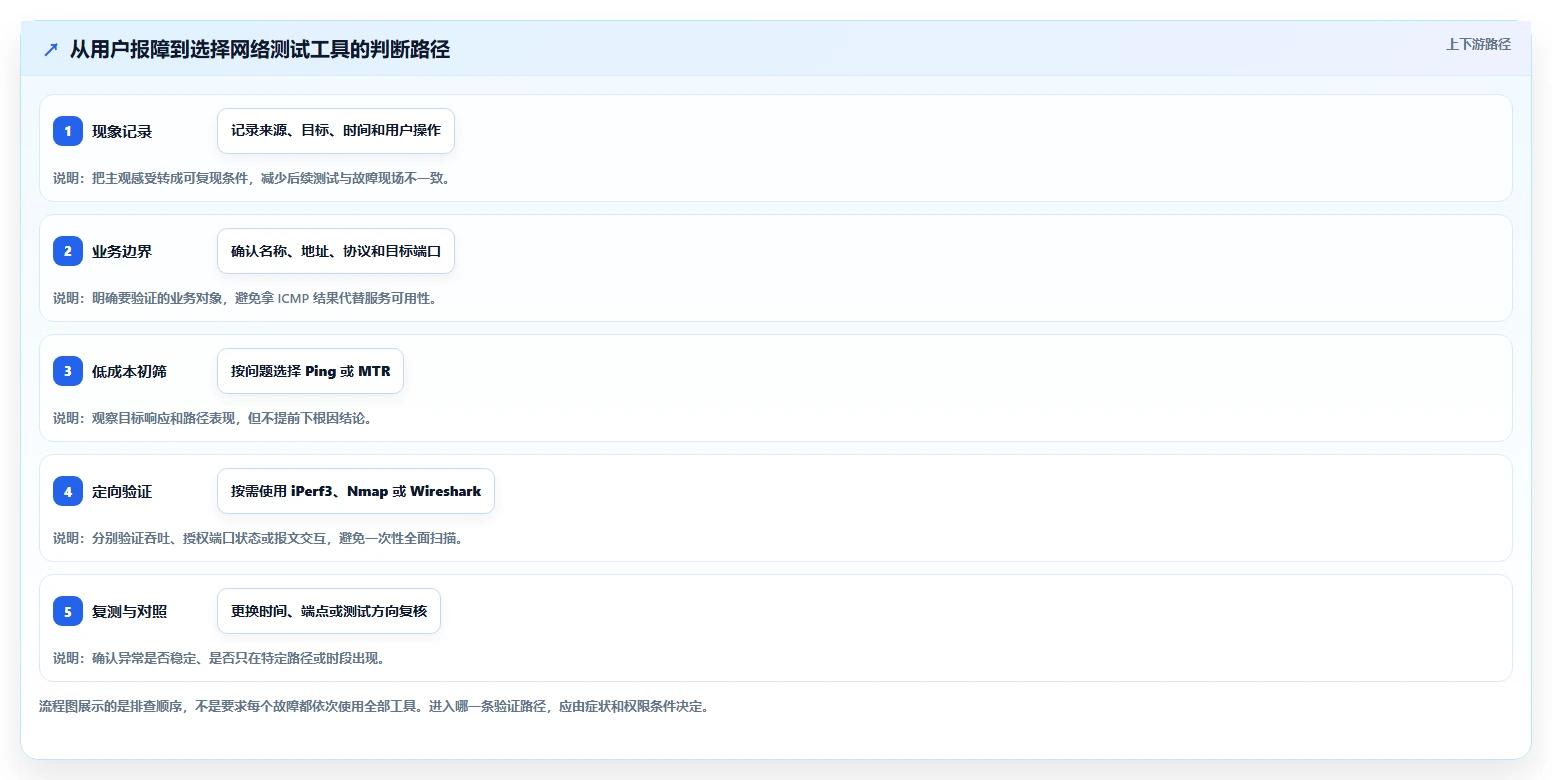Click the 复测与对照 step title
This screenshot has height=780, width=1552.
(129, 611)
